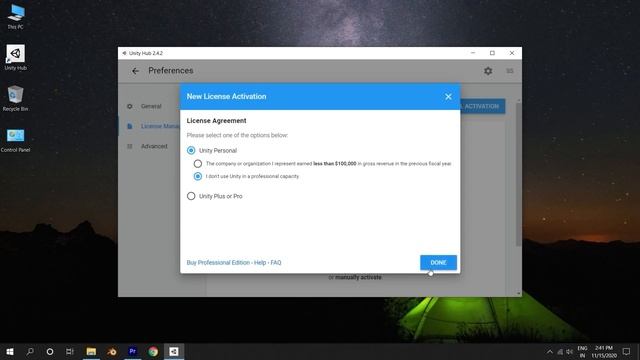The width and height of the screenshot is (640, 360).
Task: Switch to General preferences tab
Action: (151, 106)
